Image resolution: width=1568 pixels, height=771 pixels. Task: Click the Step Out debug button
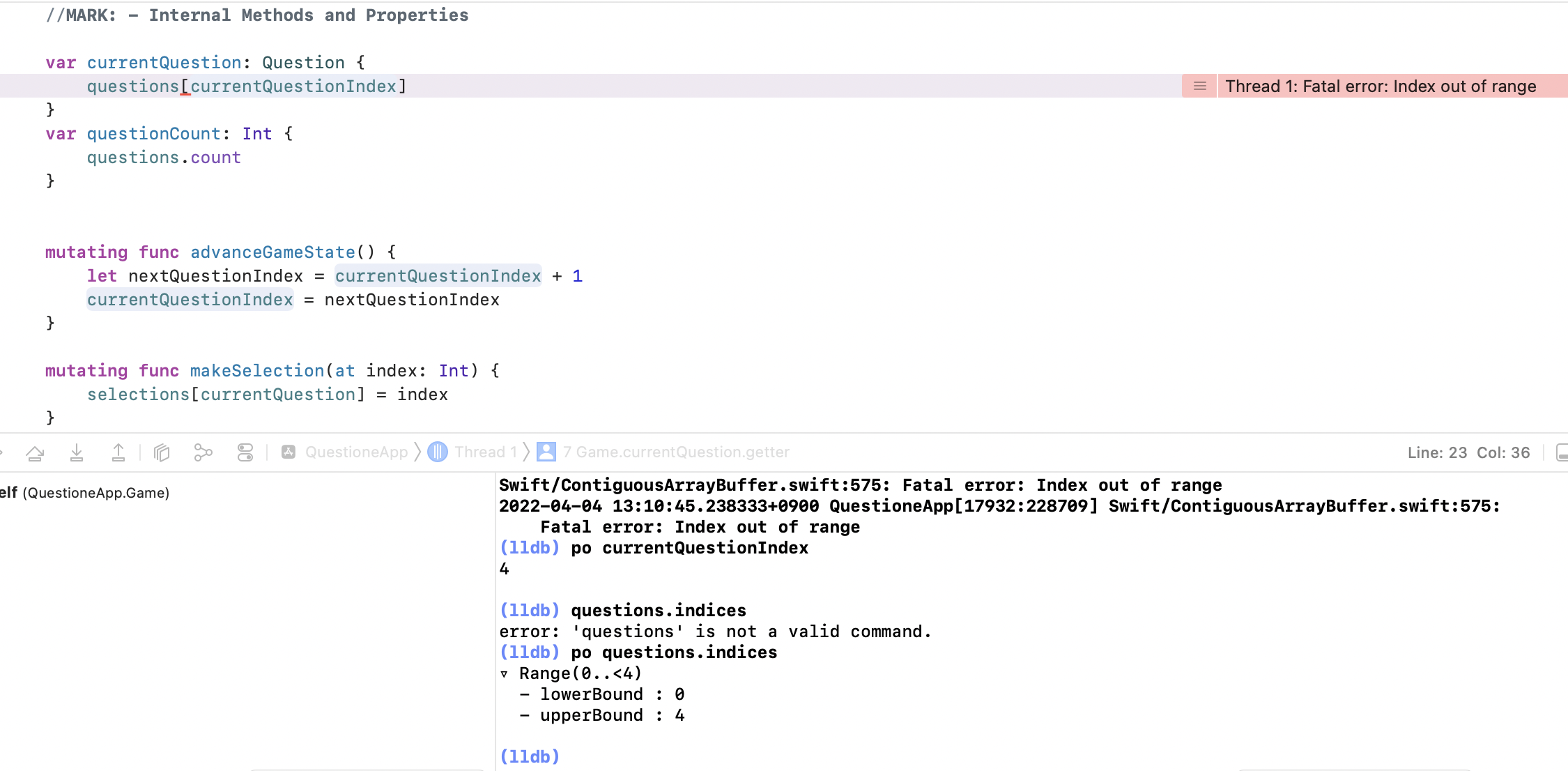click(x=118, y=453)
